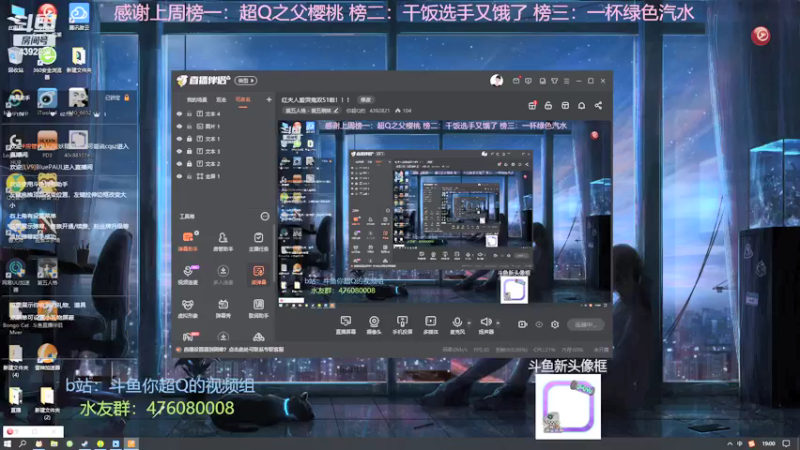The image size is (800, 450).
Task: Click the taskbar search magnifier
Action: (22, 444)
